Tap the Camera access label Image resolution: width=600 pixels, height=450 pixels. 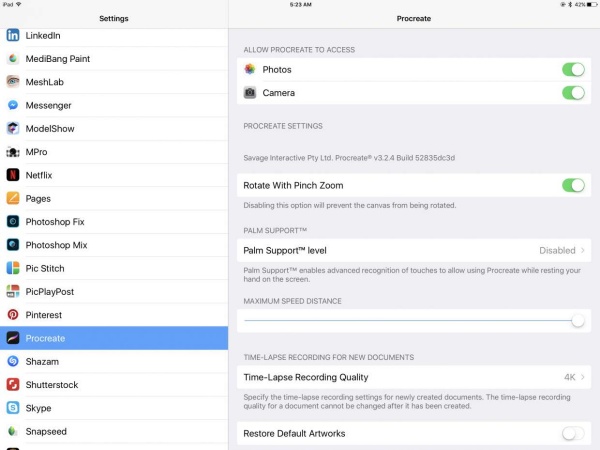[279, 93]
